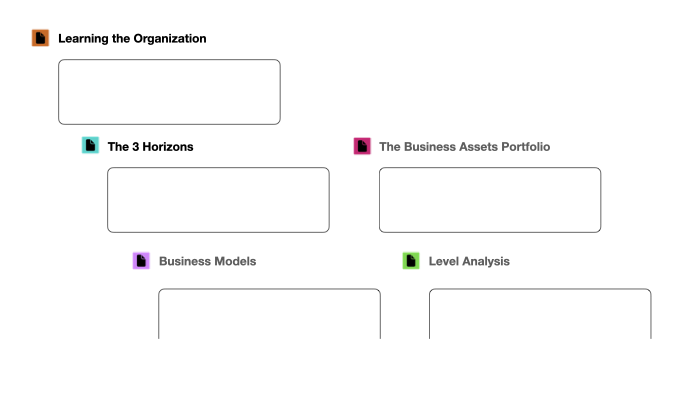Open The 3 Horizons heading
The image size is (700, 400).
150,146
